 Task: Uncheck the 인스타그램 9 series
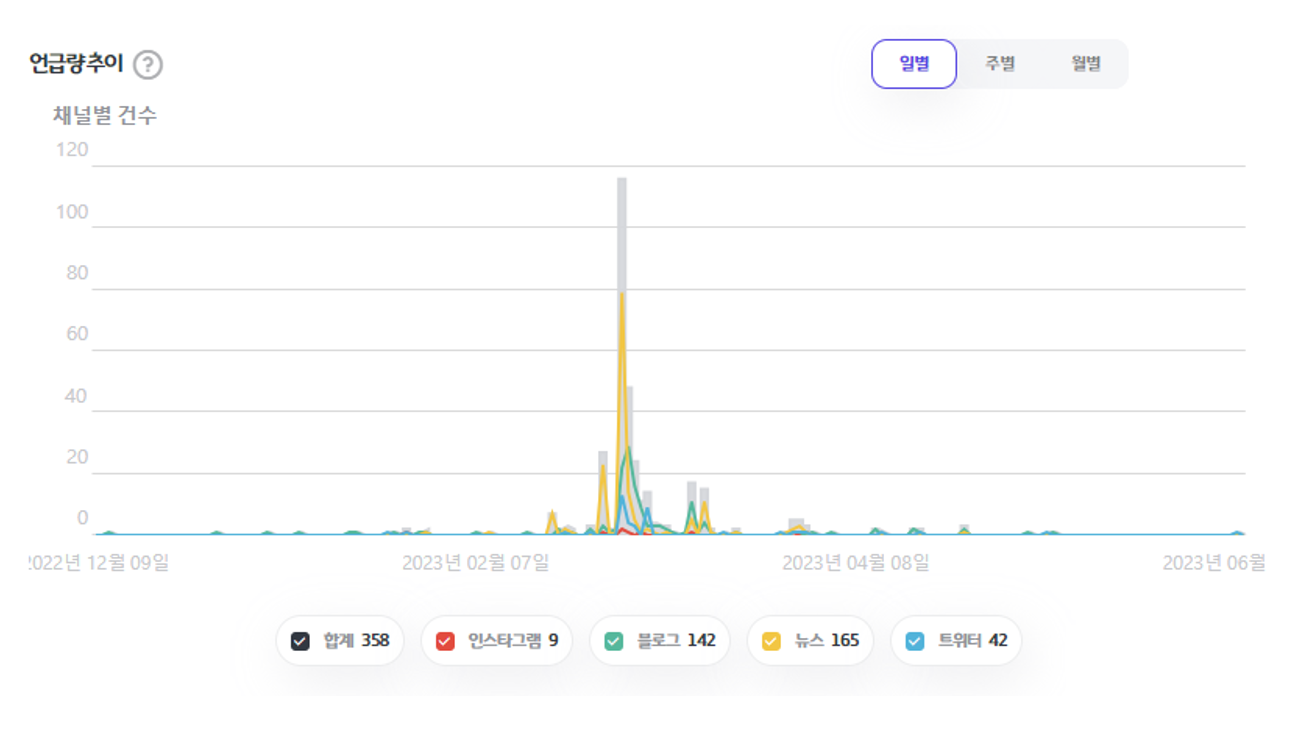(x=445, y=641)
